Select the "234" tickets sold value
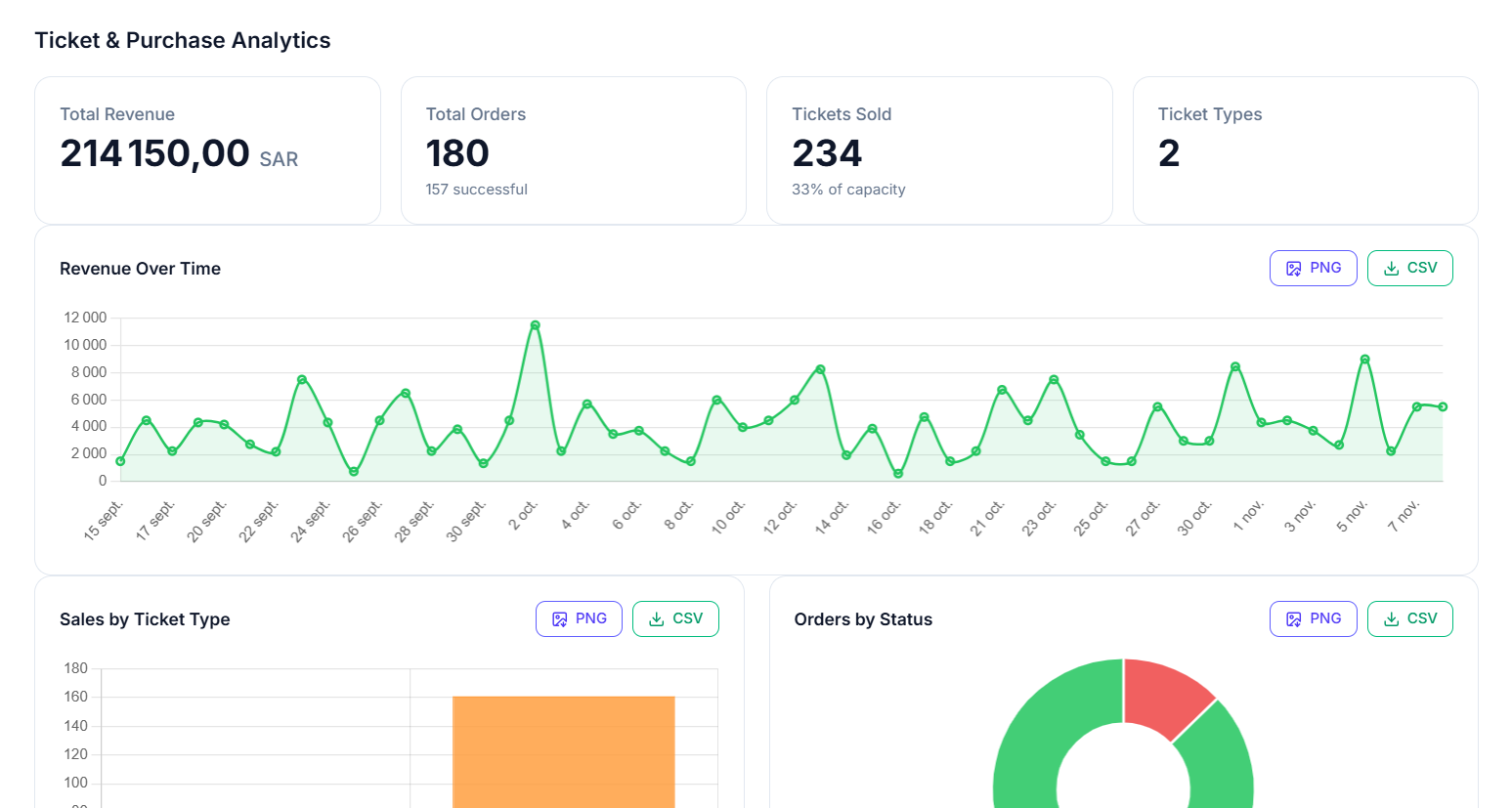This screenshot has height=808, width=1512. 827,153
